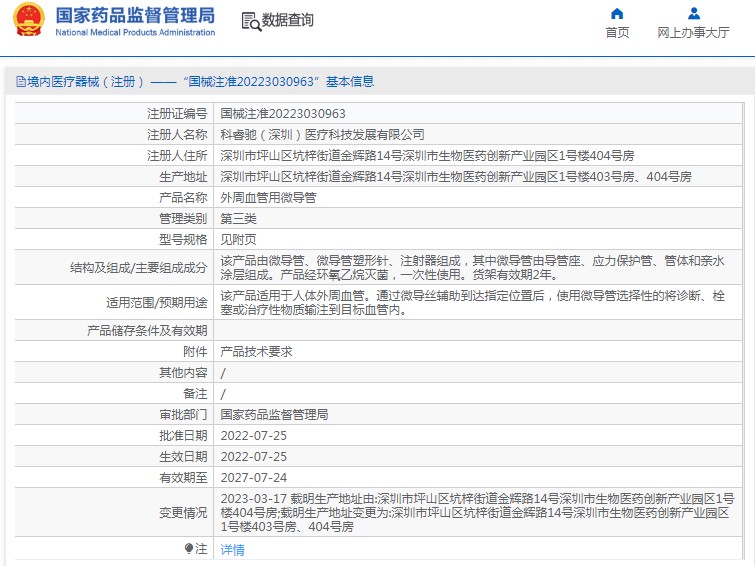Click the slash value in 其他内容 row
The height and width of the screenshot is (566, 755).
tap(223, 373)
